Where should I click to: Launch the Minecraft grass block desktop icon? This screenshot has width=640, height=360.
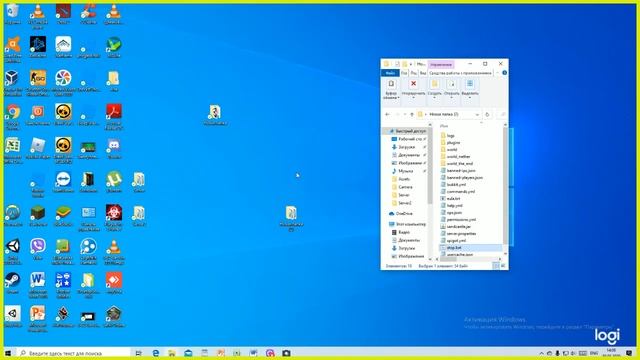pos(38,216)
